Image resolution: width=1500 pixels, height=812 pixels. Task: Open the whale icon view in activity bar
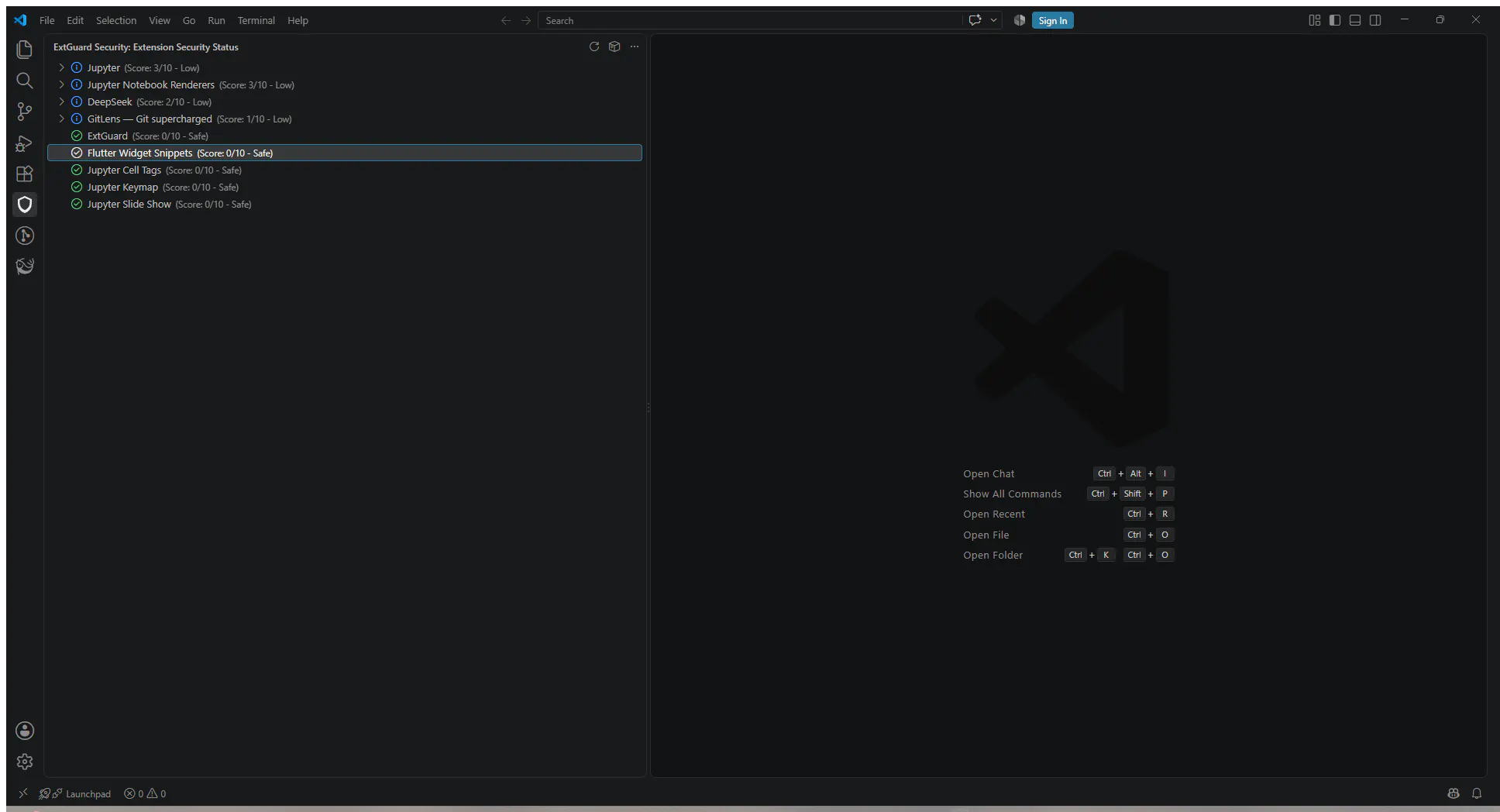25,267
